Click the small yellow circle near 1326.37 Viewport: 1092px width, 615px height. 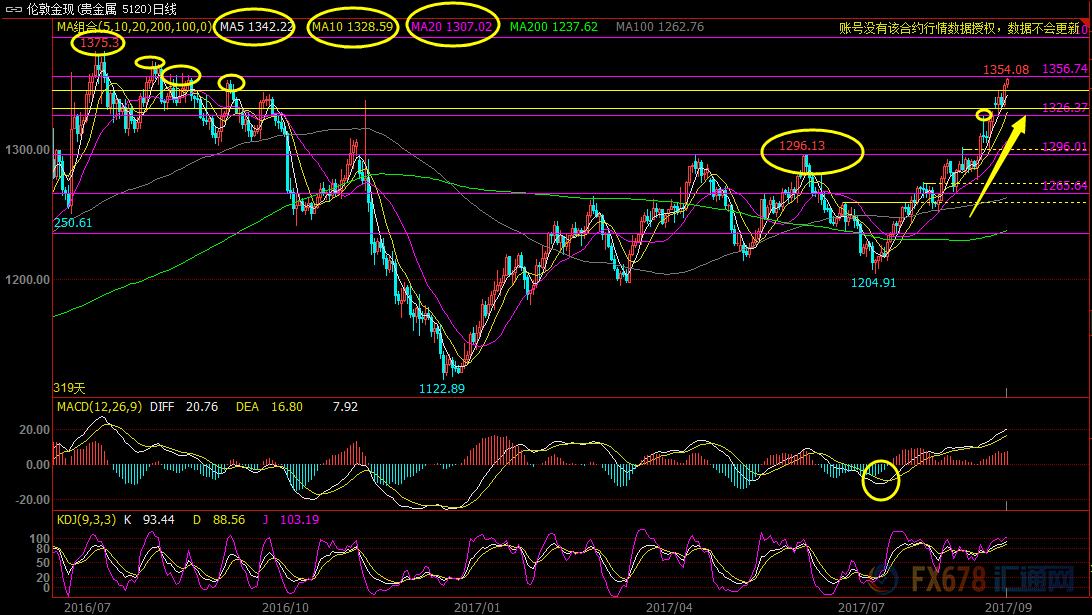[984, 115]
